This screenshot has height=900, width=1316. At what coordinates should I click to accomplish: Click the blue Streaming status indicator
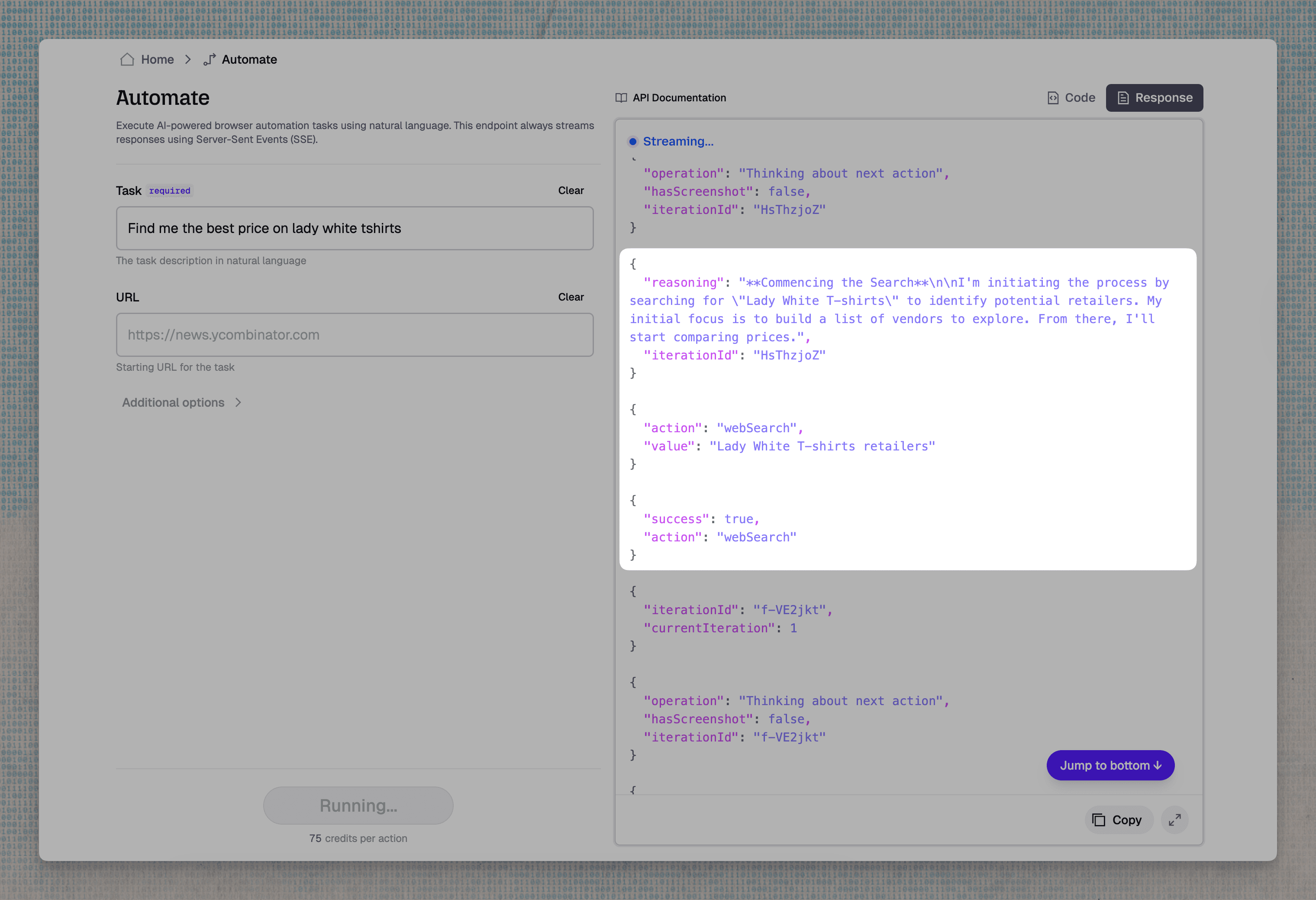pos(633,142)
